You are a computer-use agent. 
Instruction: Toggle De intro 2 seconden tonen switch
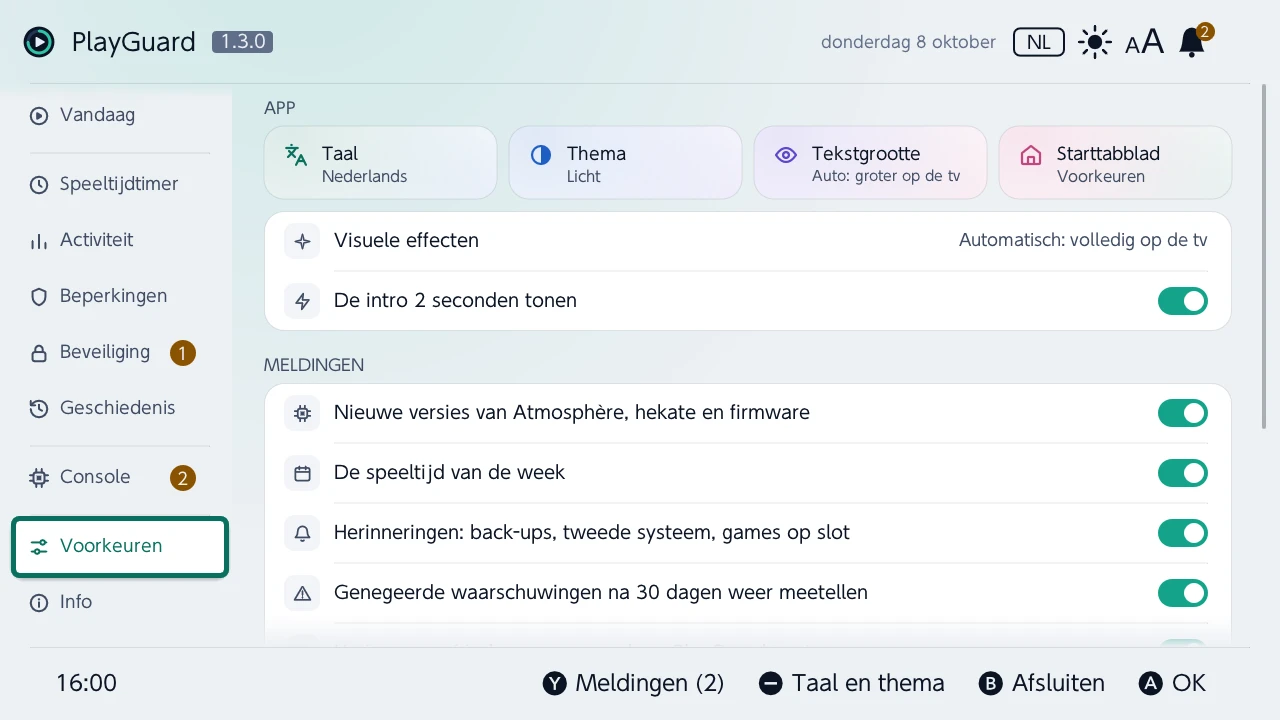1183,301
